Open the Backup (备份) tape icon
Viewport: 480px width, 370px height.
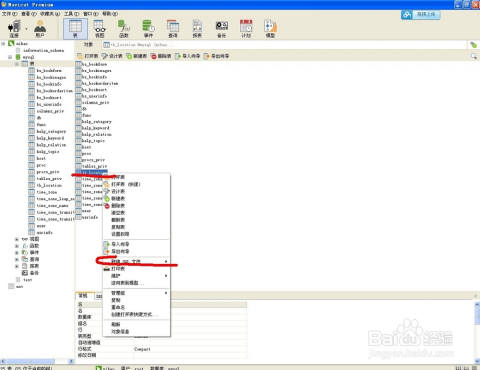[x=222, y=29]
